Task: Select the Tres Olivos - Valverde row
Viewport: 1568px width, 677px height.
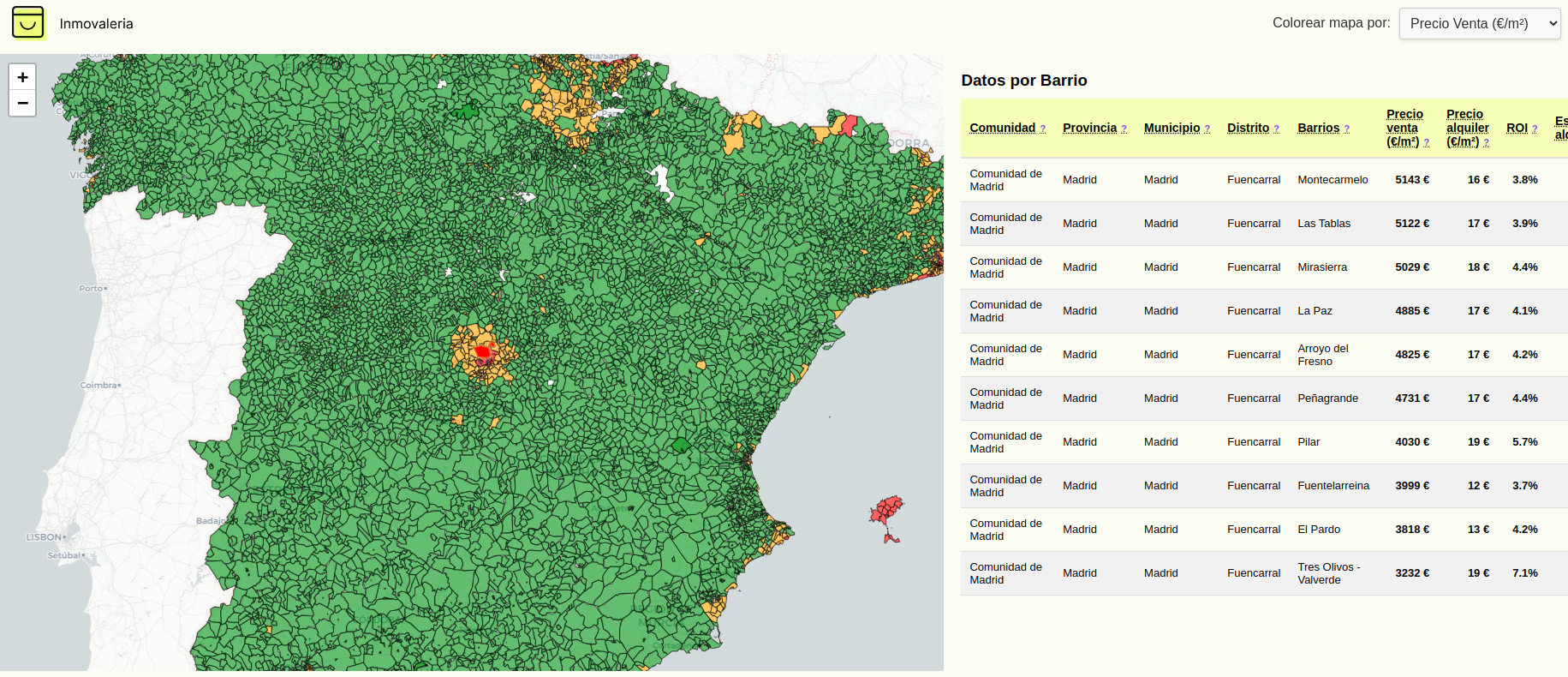Action: (x=1328, y=573)
